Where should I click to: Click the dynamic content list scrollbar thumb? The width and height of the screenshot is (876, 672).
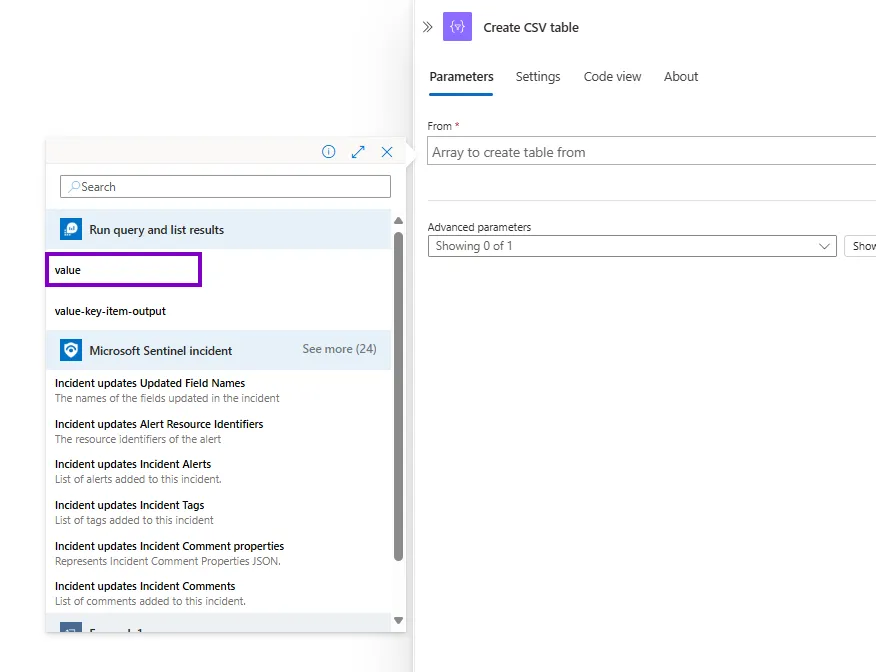pos(398,396)
